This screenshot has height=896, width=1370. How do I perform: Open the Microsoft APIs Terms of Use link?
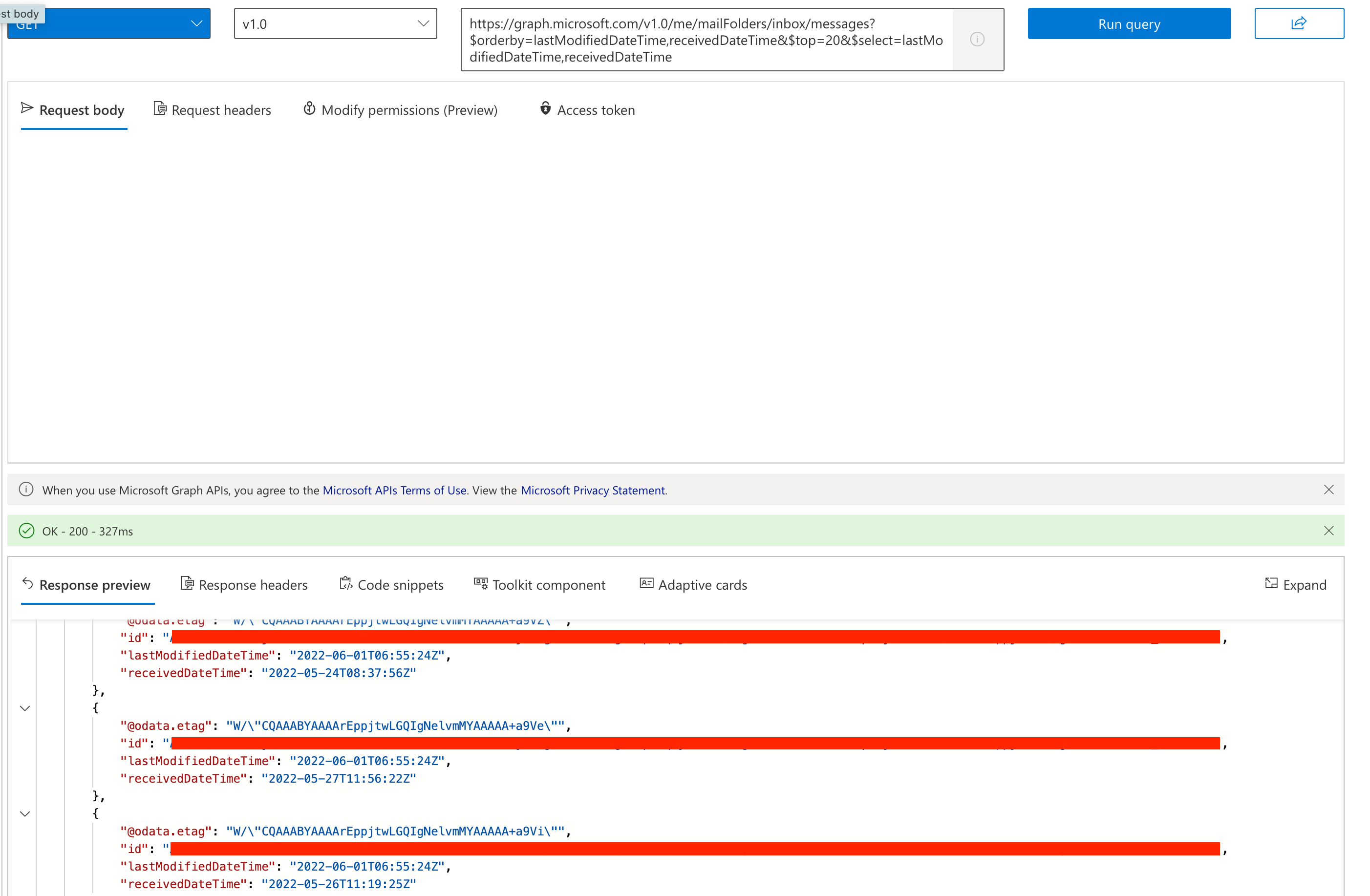click(x=394, y=490)
